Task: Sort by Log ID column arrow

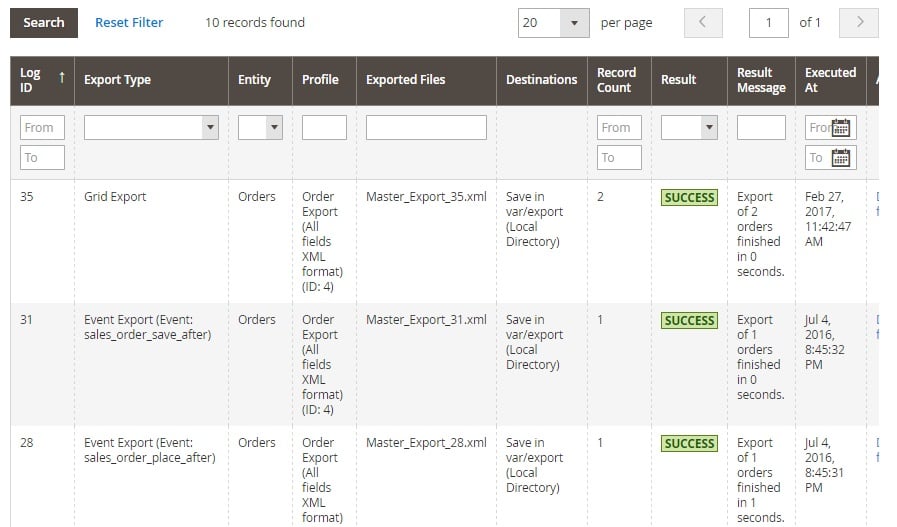Action: click(x=61, y=76)
